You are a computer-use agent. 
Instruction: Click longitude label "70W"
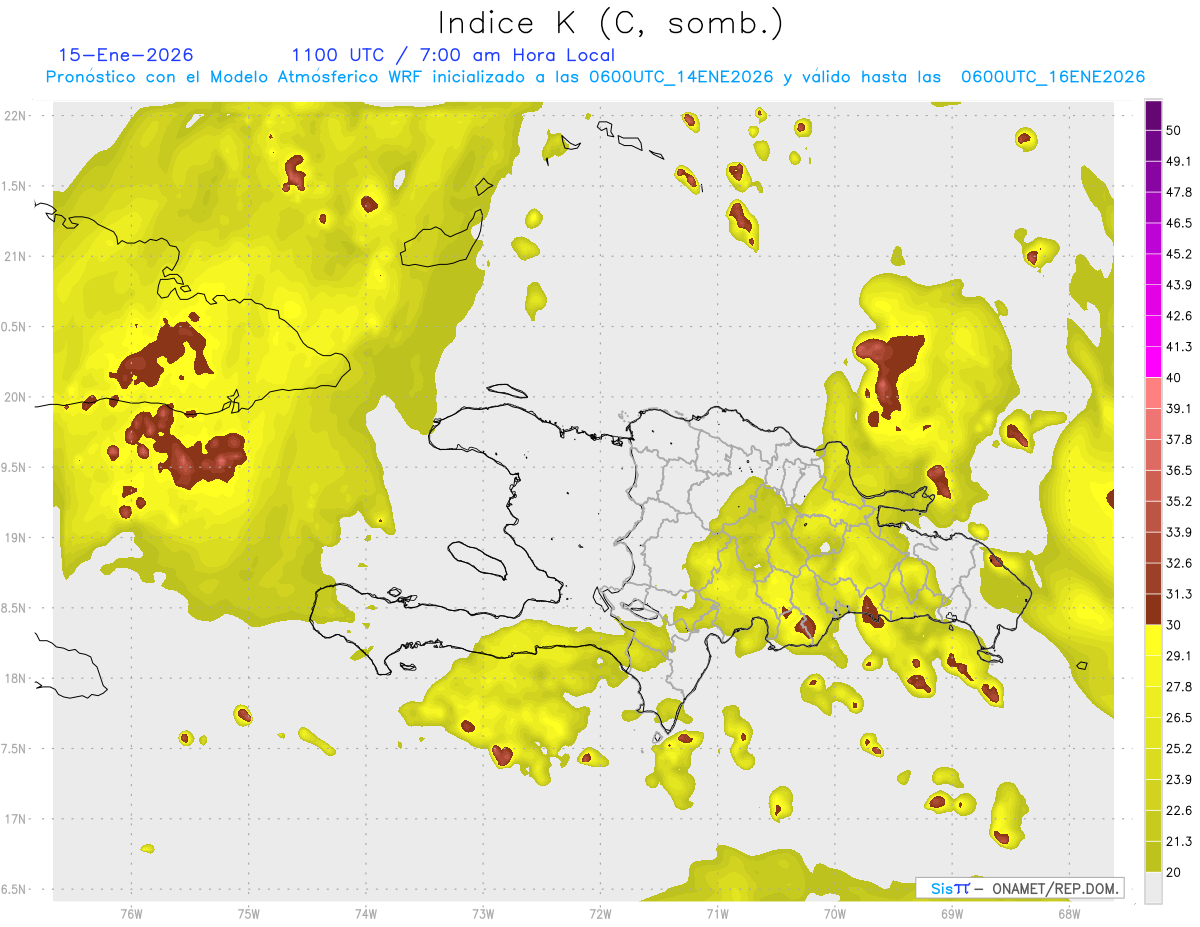click(x=834, y=913)
